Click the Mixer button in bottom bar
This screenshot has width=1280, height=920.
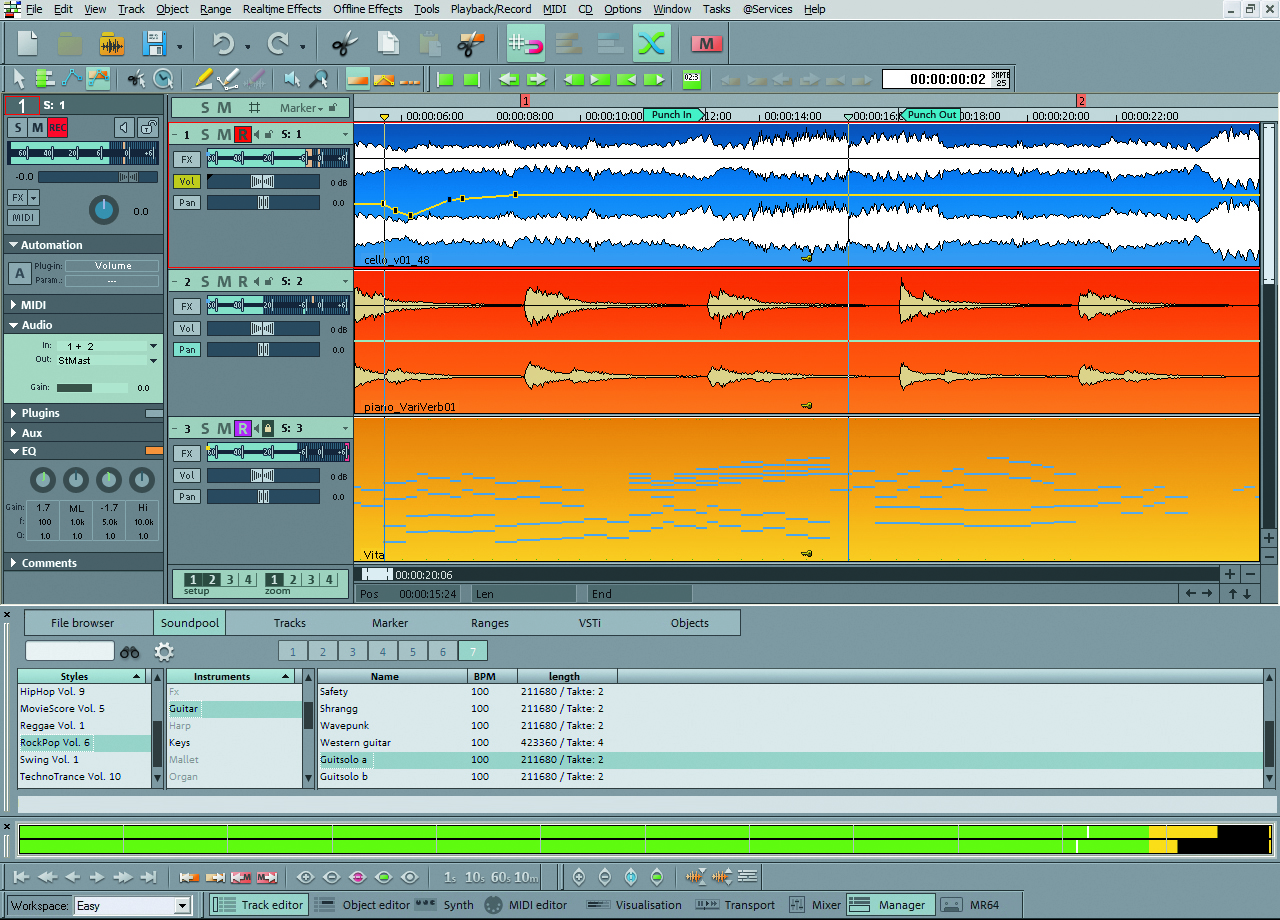(815, 905)
